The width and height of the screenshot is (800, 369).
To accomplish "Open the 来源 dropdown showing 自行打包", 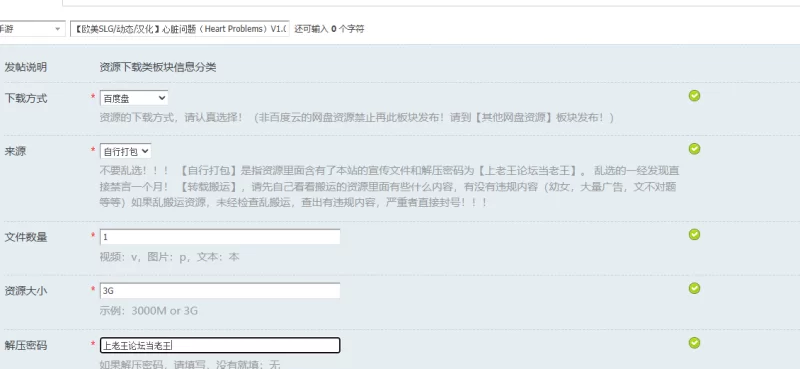I will [x=126, y=151].
